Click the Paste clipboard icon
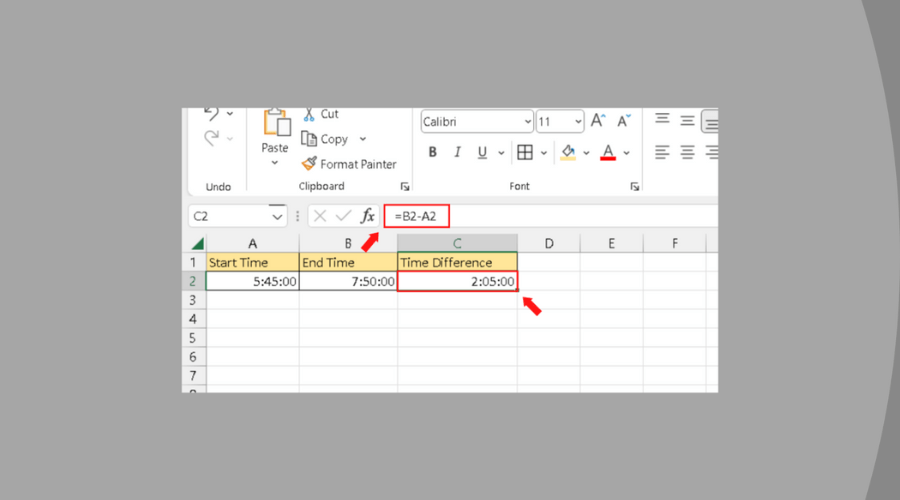 (x=276, y=122)
